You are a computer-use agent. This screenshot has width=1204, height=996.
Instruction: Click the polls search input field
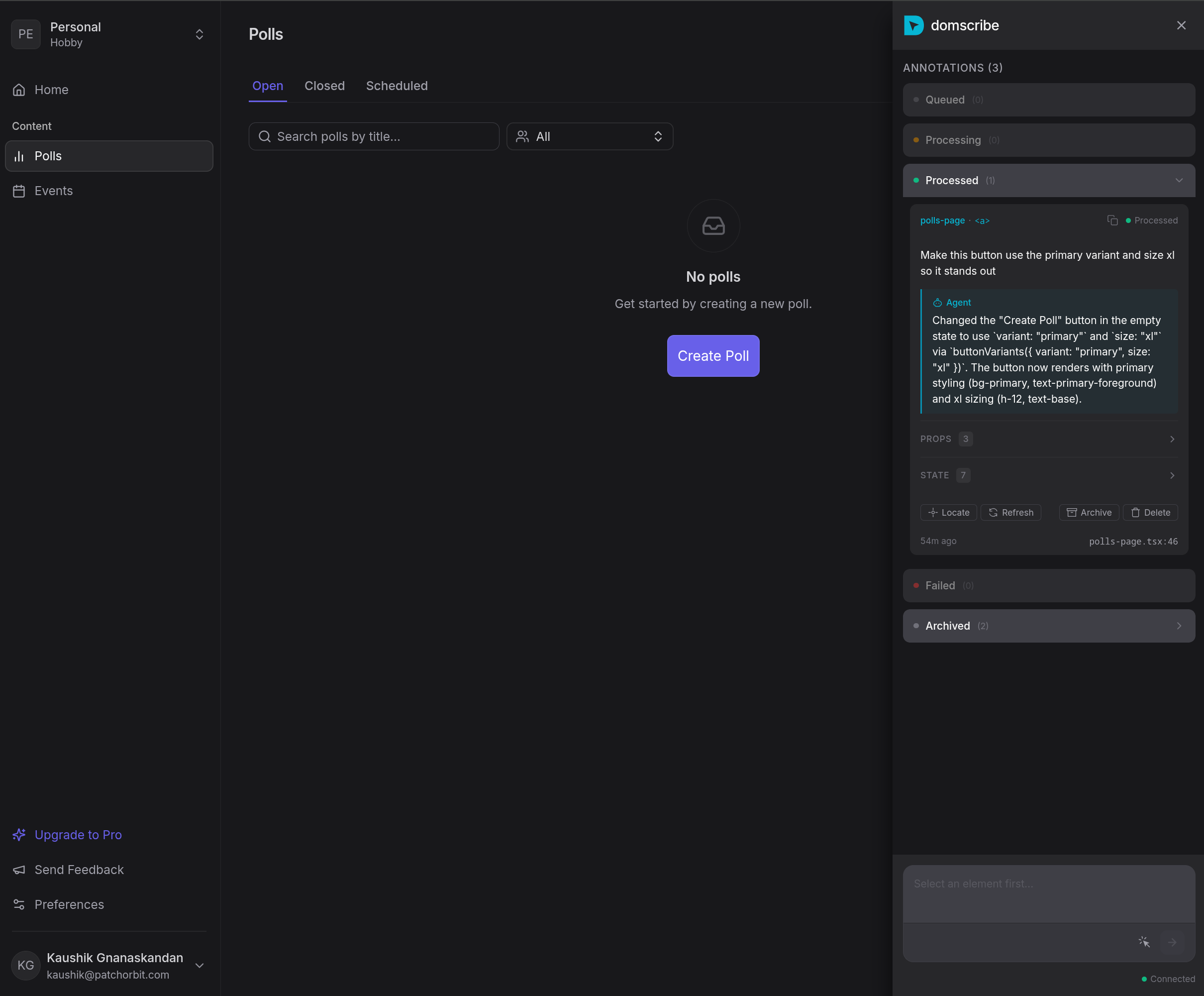pyautogui.click(x=373, y=136)
